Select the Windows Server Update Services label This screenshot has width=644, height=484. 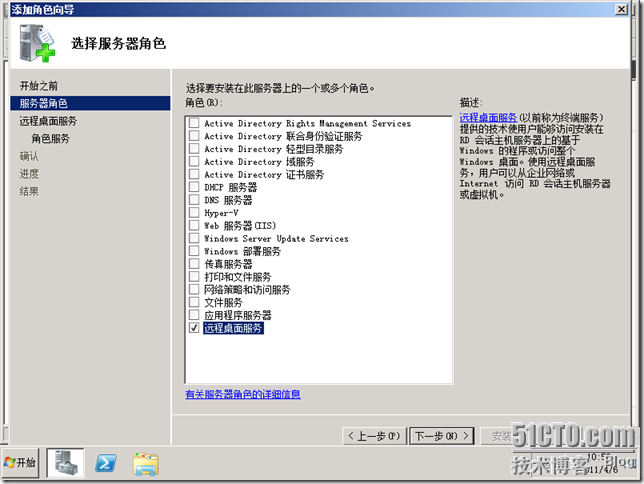pyautogui.click(x=276, y=238)
